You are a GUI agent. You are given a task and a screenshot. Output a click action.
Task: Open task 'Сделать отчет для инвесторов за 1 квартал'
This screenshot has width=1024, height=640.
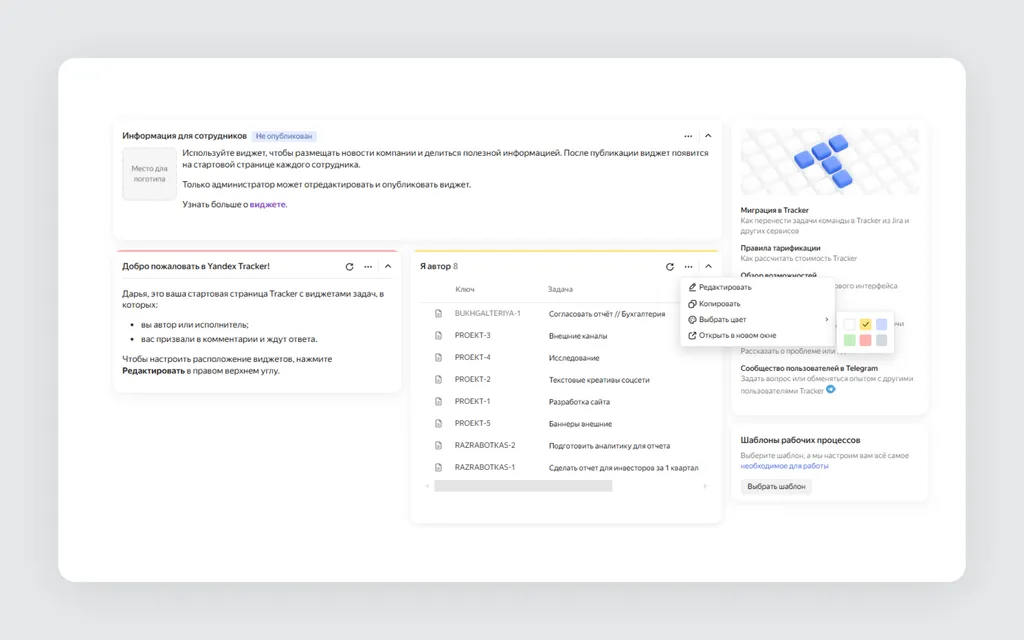coord(624,468)
